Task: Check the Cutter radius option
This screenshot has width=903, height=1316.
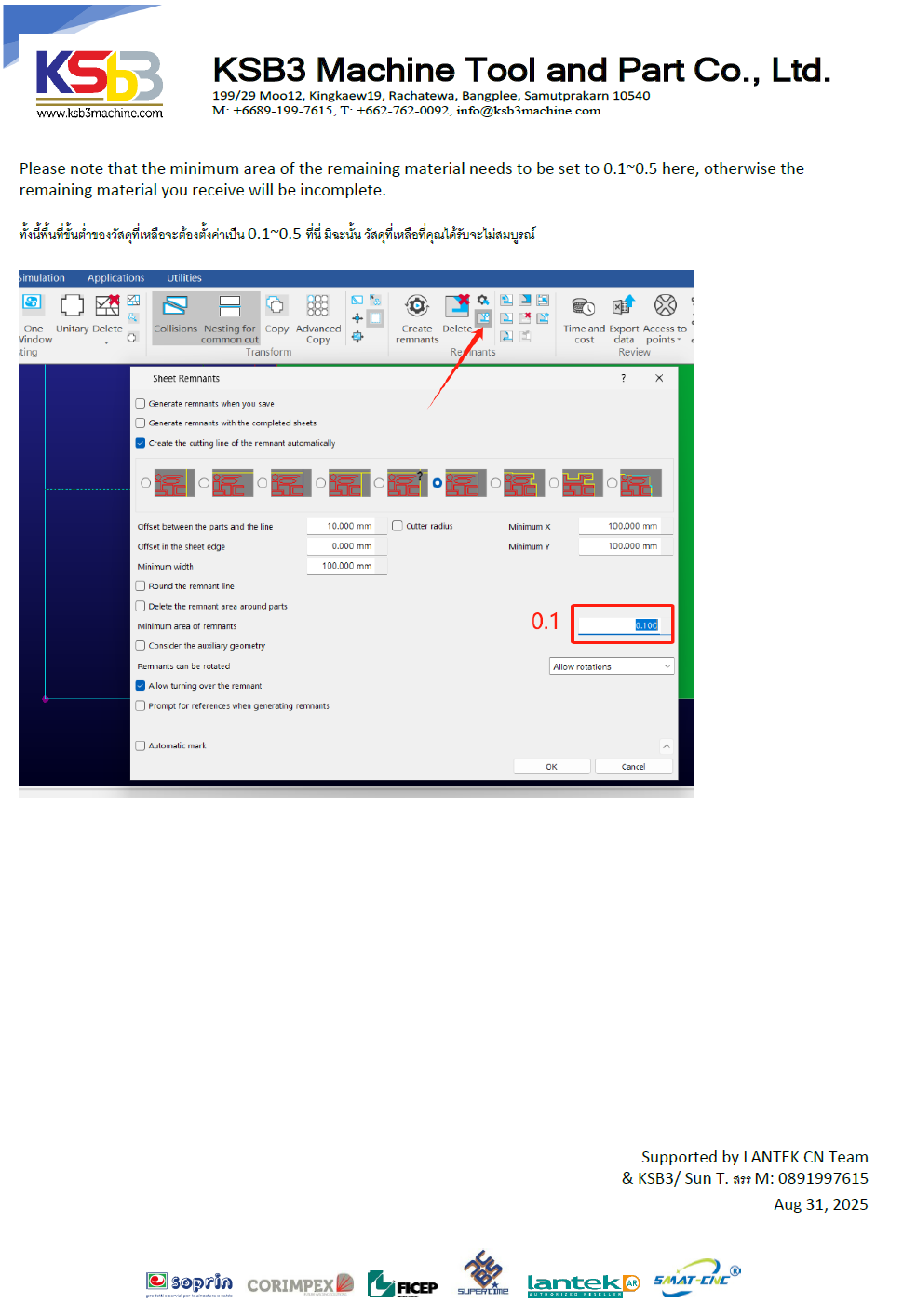Action: click(x=398, y=526)
